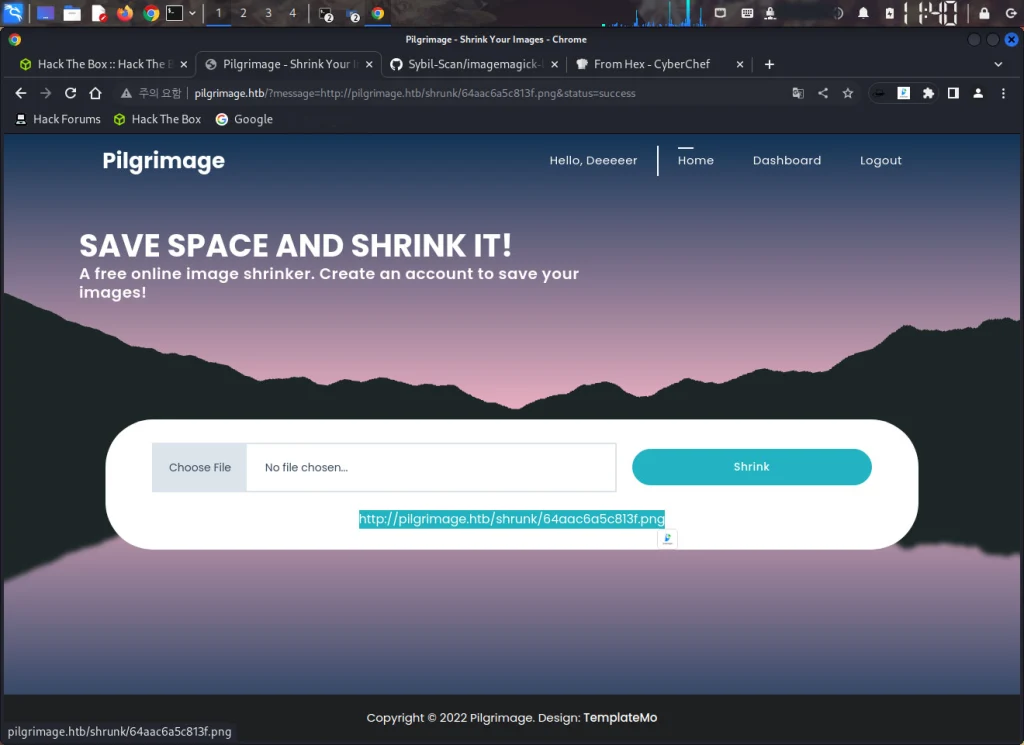Screen dimensions: 1024x745
Task: Click the lock screen icon
Action: tap(984, 13)
